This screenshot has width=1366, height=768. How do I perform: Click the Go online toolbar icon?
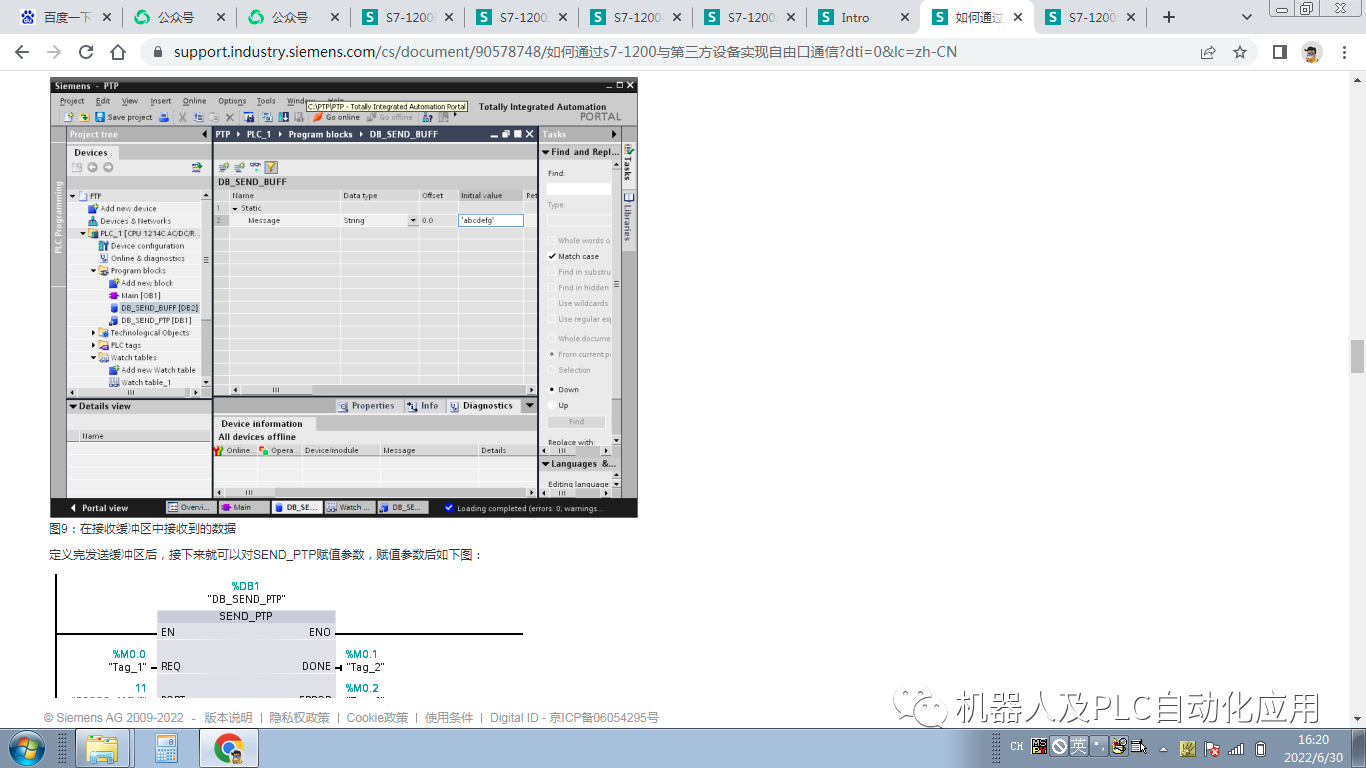318,117
